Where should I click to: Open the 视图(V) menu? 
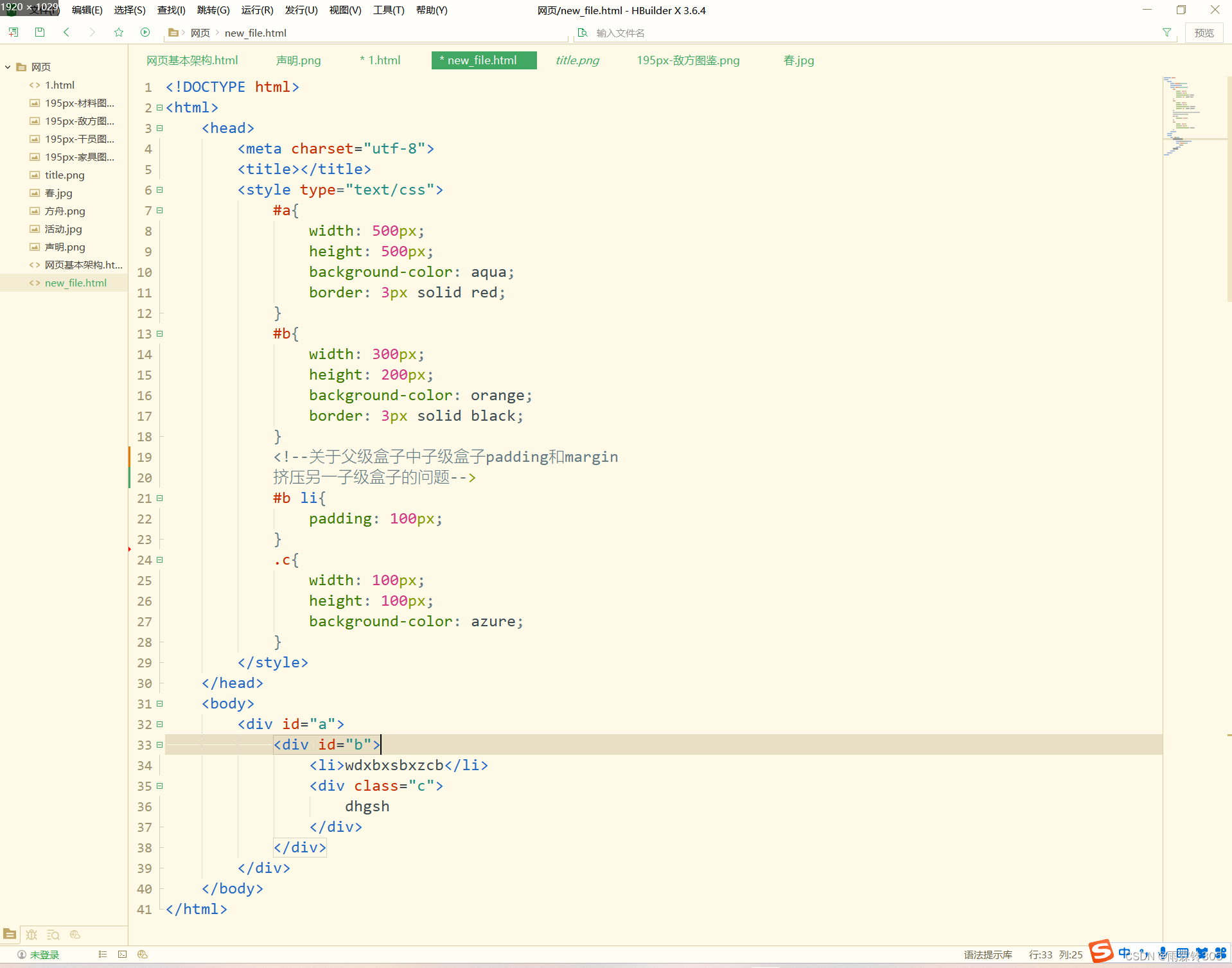tap(346, 10)
